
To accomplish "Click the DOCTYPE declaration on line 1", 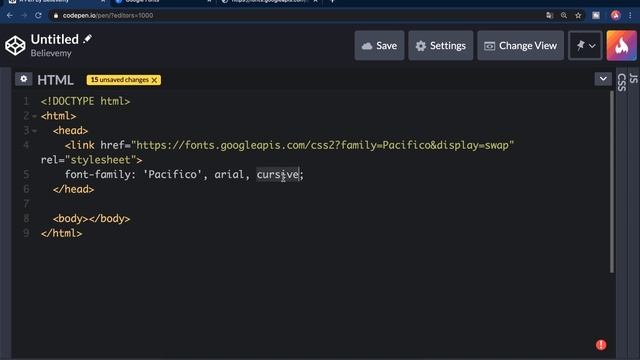I will 85,101.
